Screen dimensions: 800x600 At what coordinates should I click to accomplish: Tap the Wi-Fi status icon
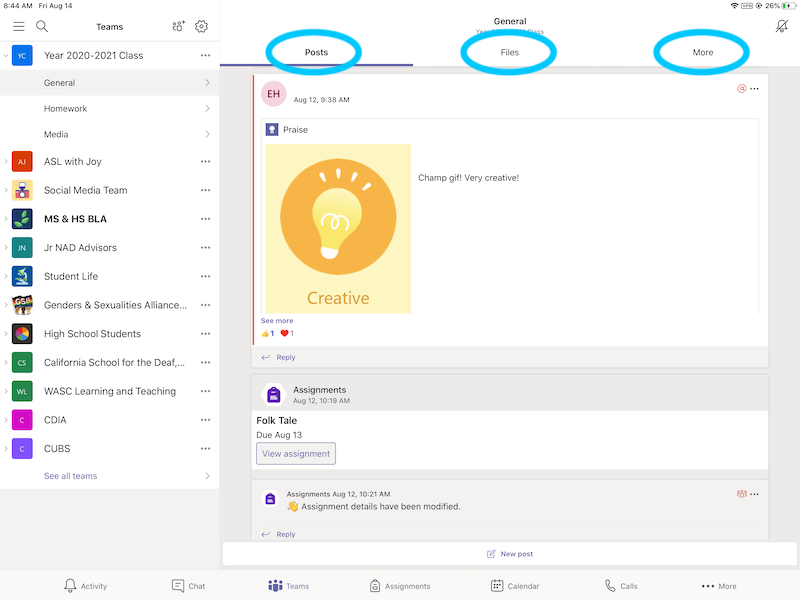click(x=734, y=6)
